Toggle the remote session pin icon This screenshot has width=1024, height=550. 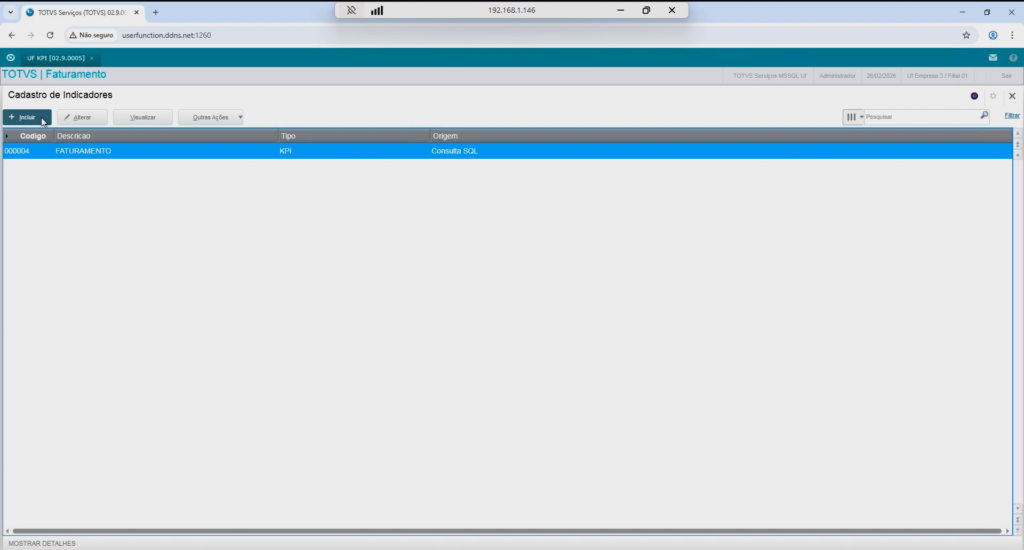(x=351, y=10)
